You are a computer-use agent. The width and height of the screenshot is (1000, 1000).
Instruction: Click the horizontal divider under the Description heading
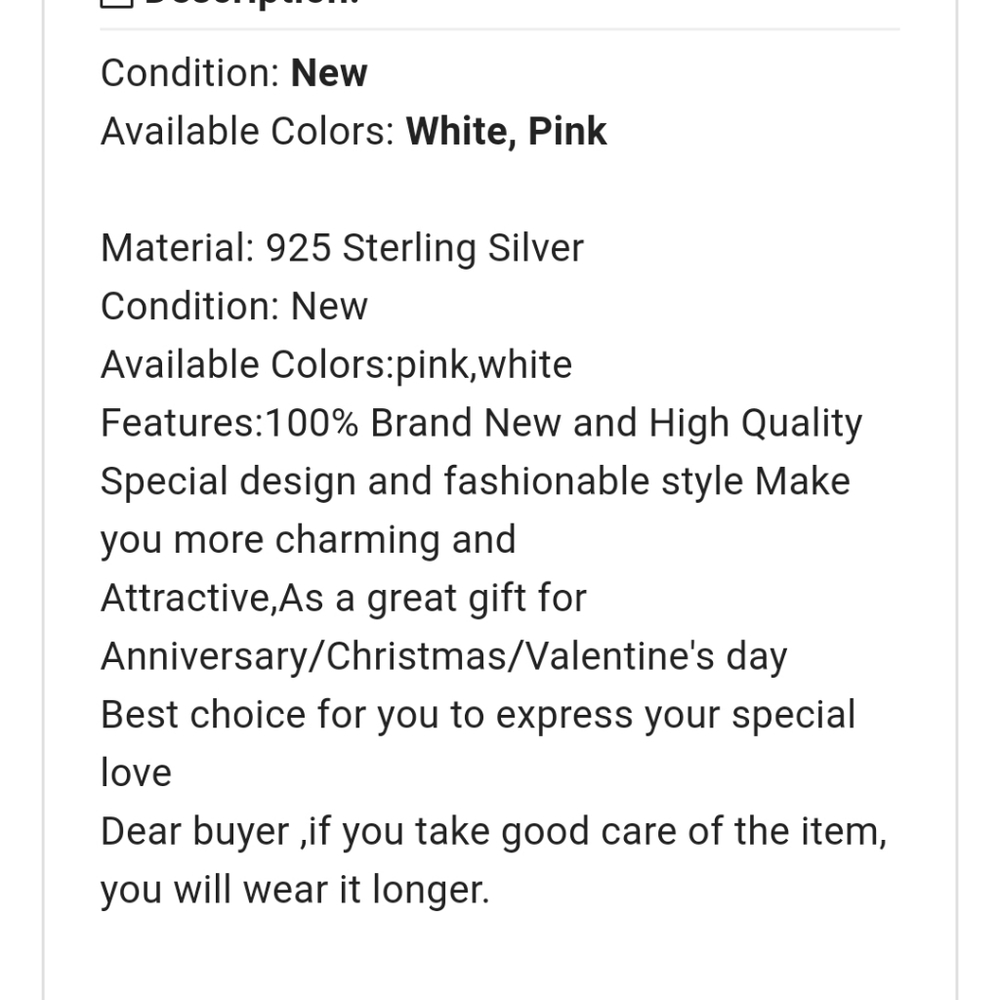click(x=500, y=29)
